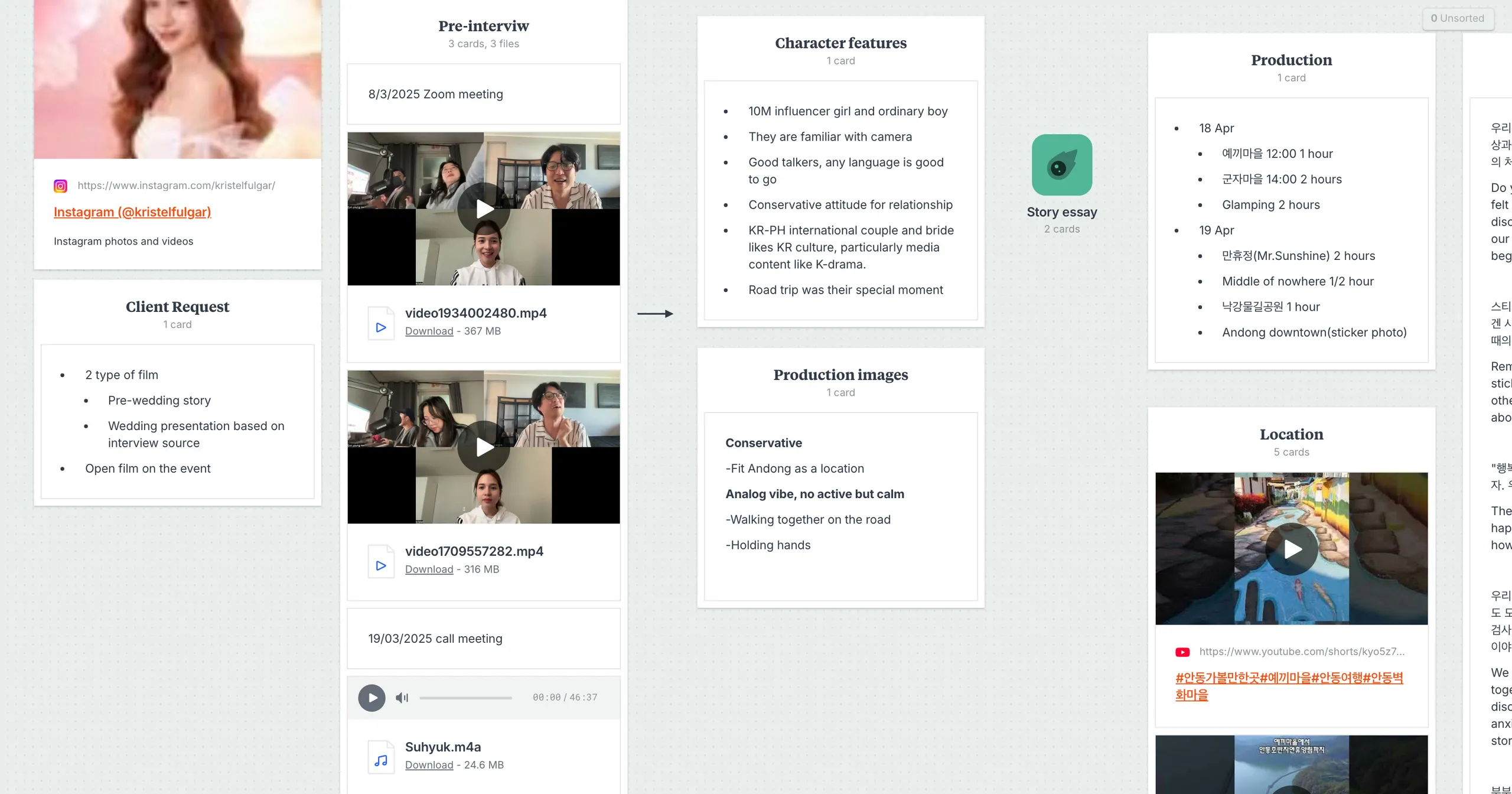Screen dimensions: 1512x794
Task: Click the instagram.com/kristelfulgar URL text
Action: [x=176, y=186]
